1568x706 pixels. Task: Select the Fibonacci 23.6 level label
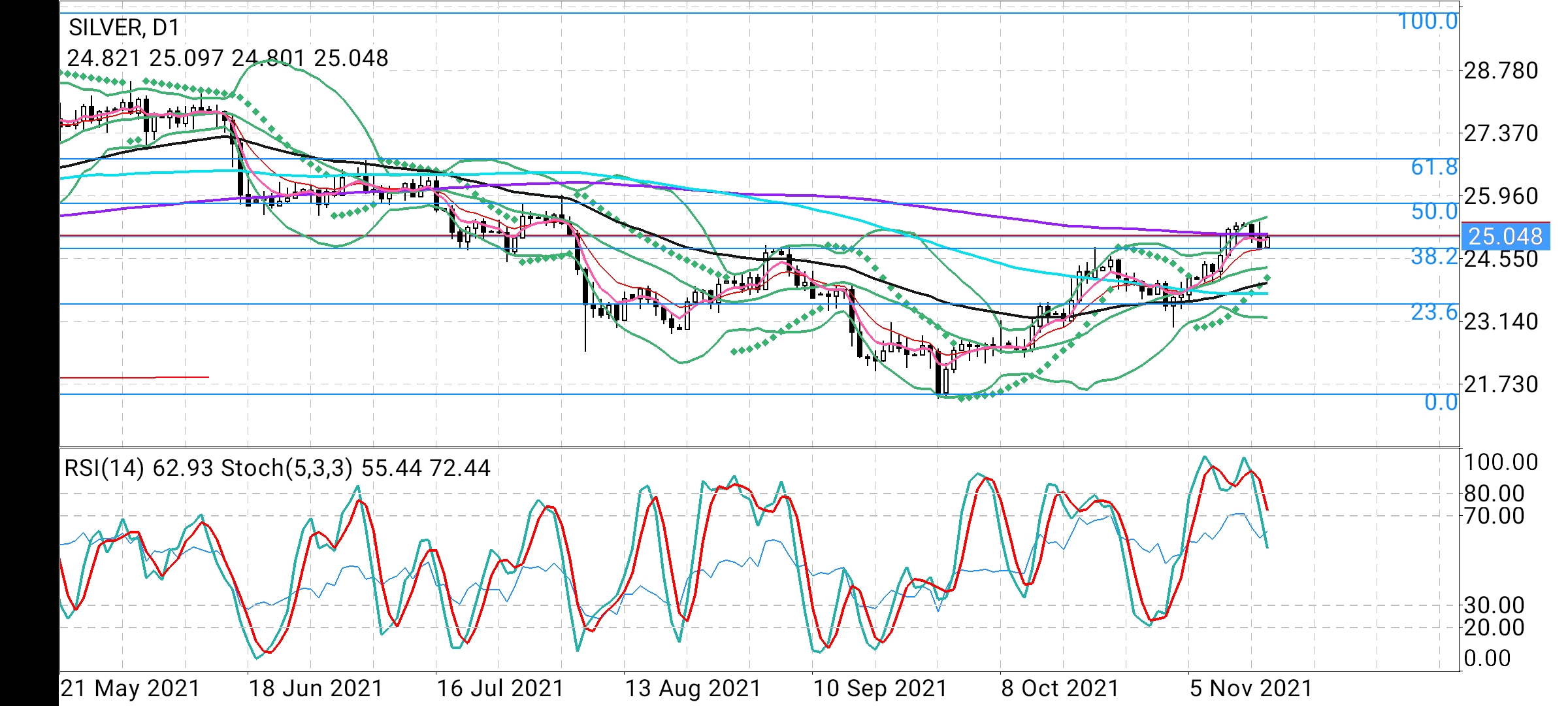[x=1434, y=312]
